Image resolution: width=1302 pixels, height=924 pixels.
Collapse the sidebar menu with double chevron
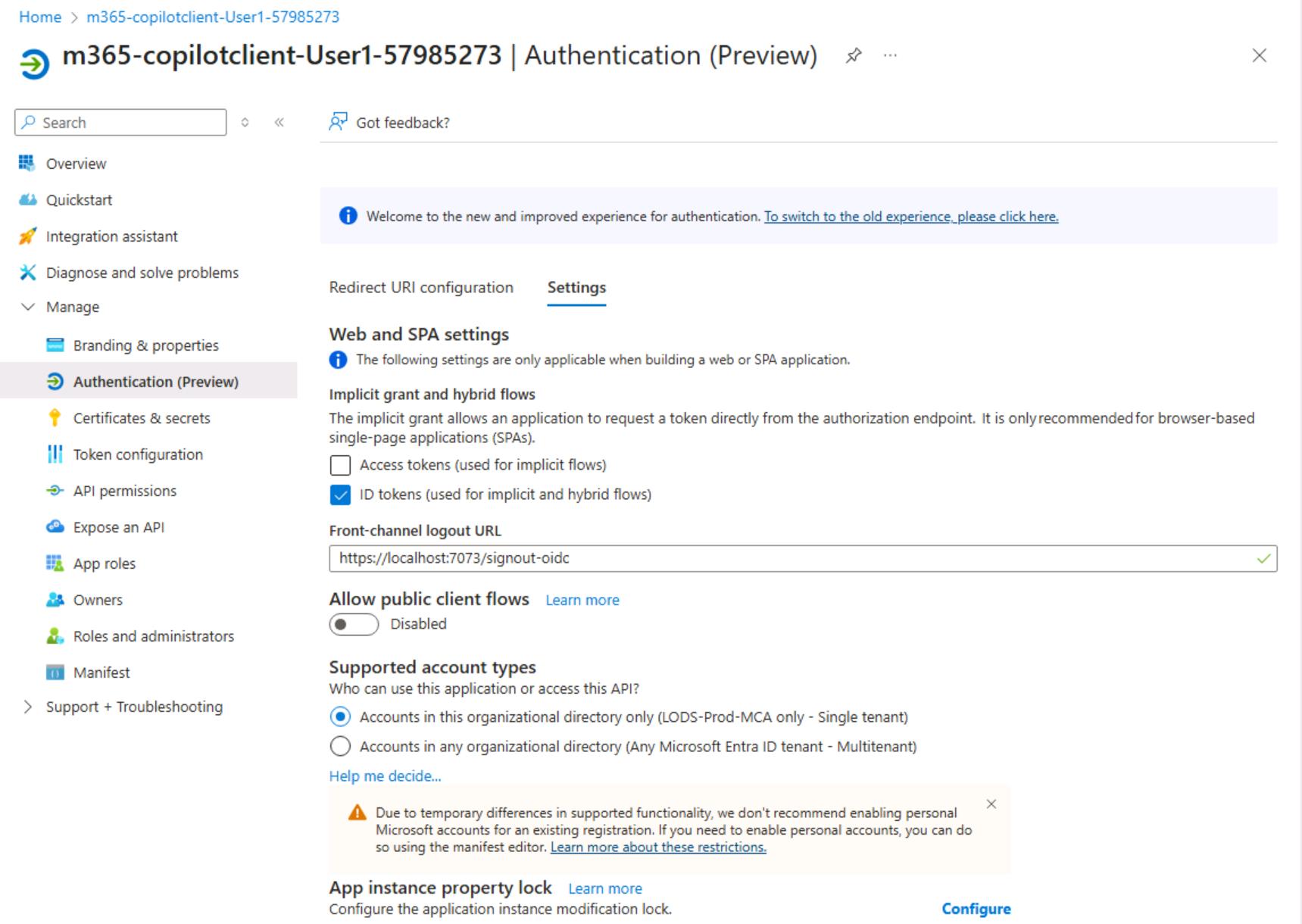279,123
